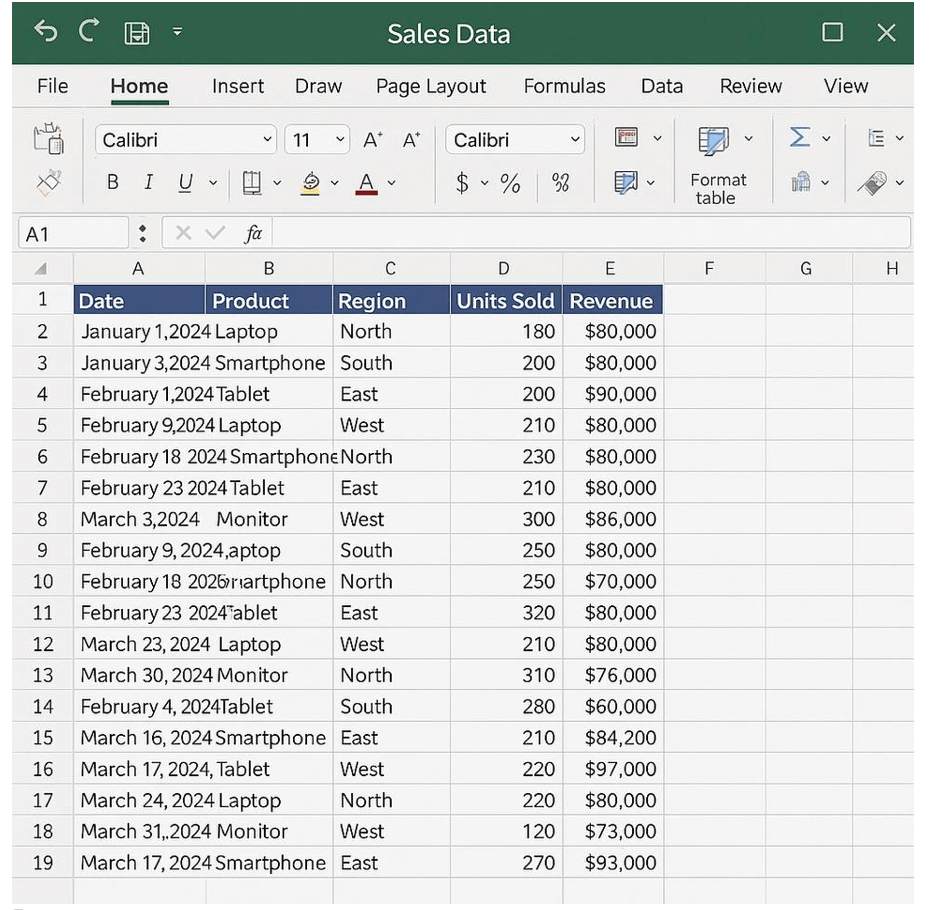
Task: Click the Select All corner triangle
Action: pyautogui.click(x=41, y=268)
